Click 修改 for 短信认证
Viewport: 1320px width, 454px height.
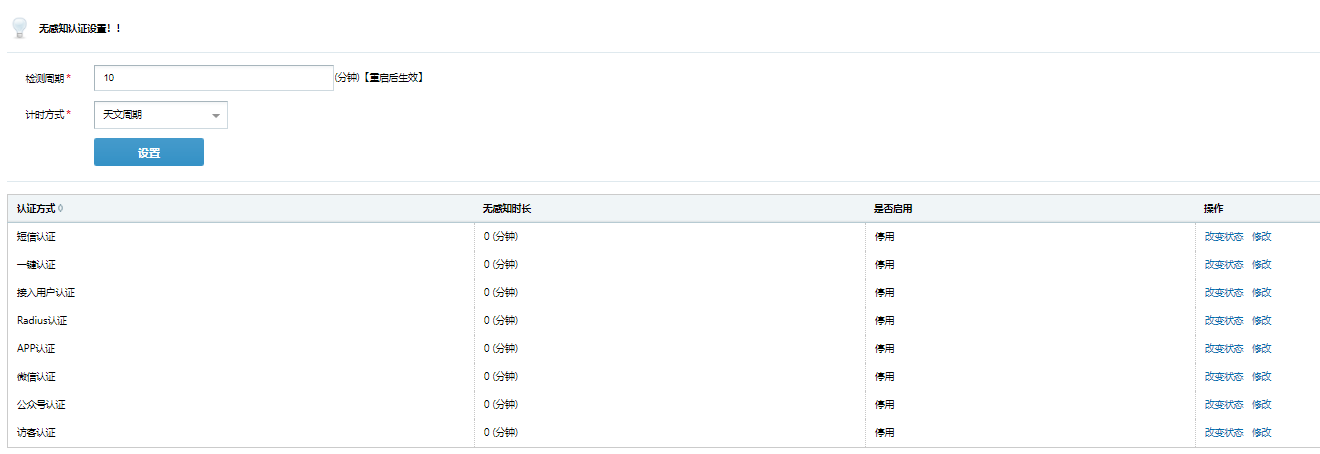click(x=1262, y=237)
